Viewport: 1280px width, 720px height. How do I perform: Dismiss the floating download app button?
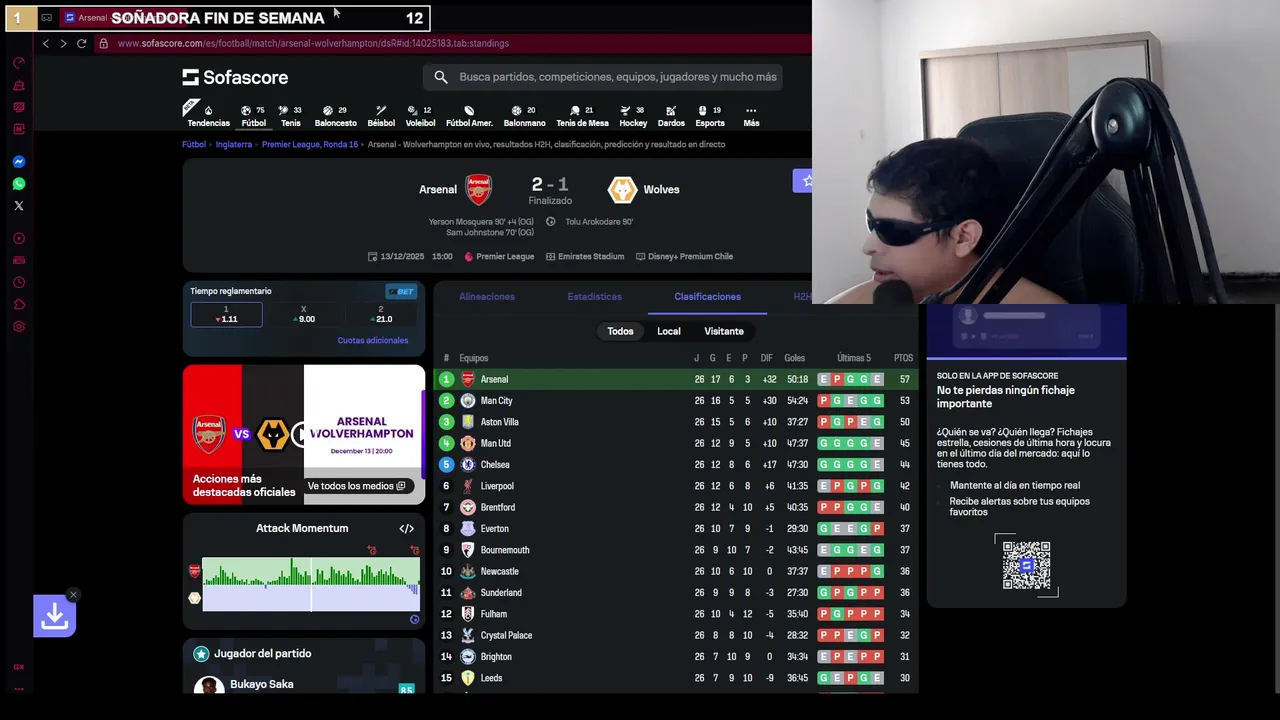click(73, 594)
